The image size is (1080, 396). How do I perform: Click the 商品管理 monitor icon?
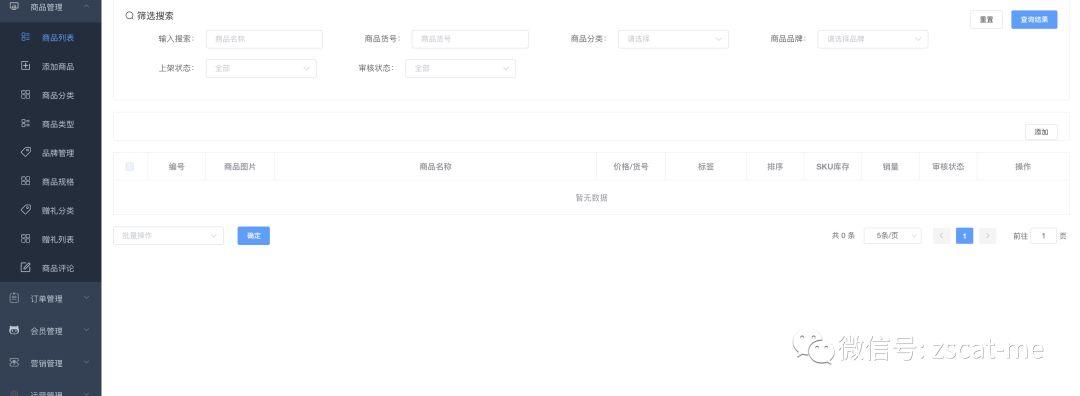click(14, 6)
